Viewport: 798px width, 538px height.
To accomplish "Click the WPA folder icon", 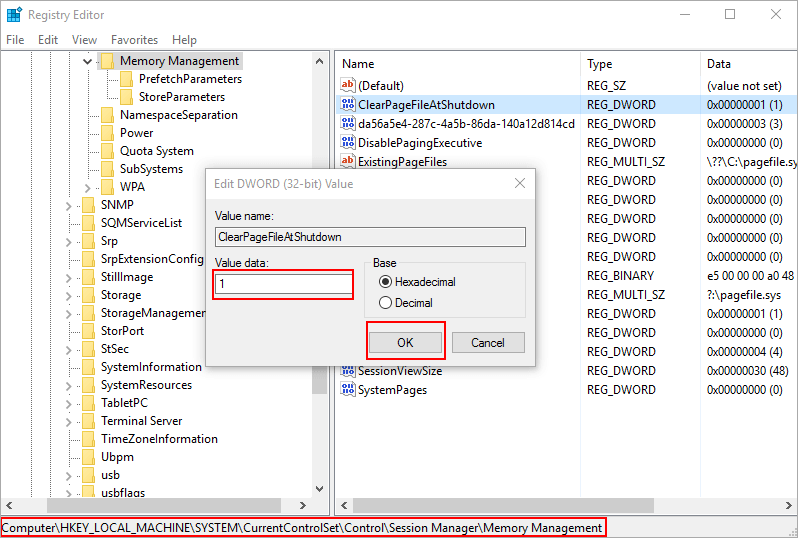I will (x=107, y=187).
